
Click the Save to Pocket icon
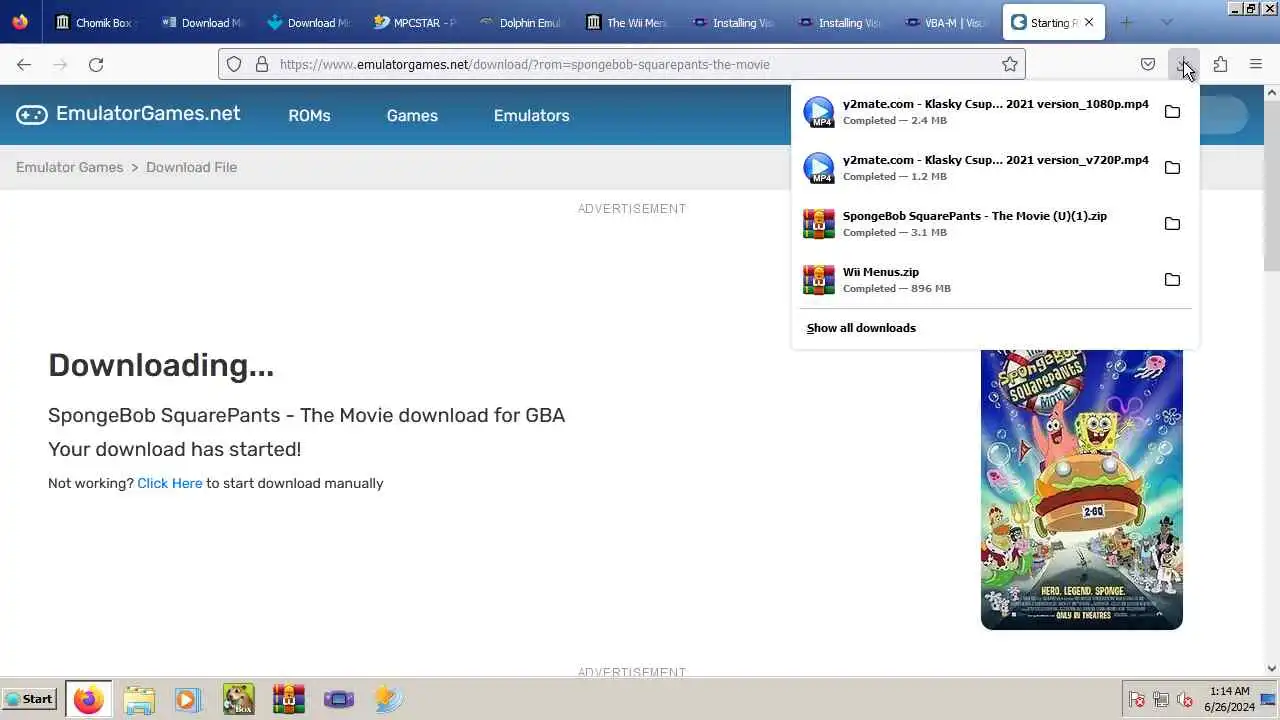[1148, 64]
